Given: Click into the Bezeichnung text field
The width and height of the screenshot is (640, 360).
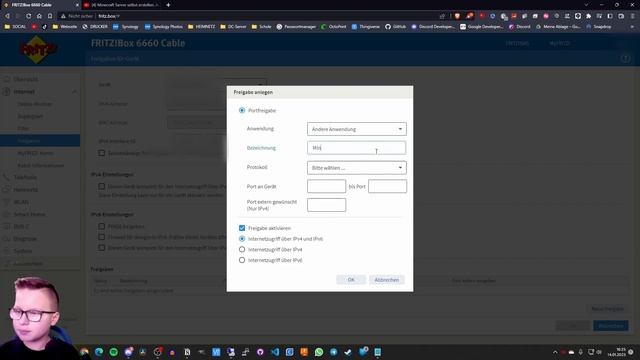Looking at the screenshot, I should point(356,148).
